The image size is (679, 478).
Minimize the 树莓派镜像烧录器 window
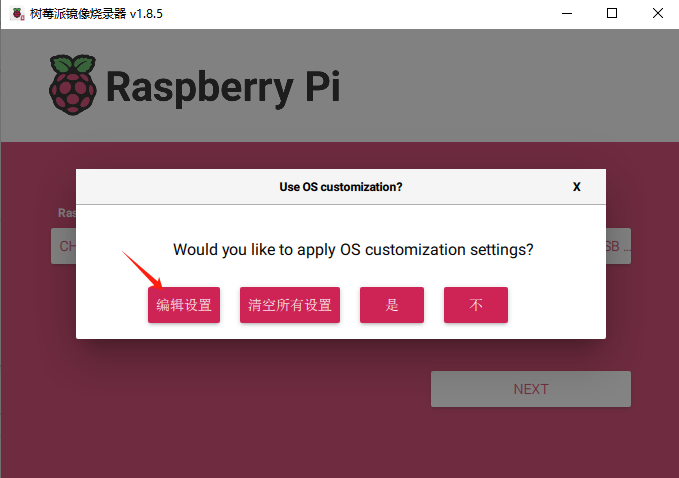[x=567, y=13]
